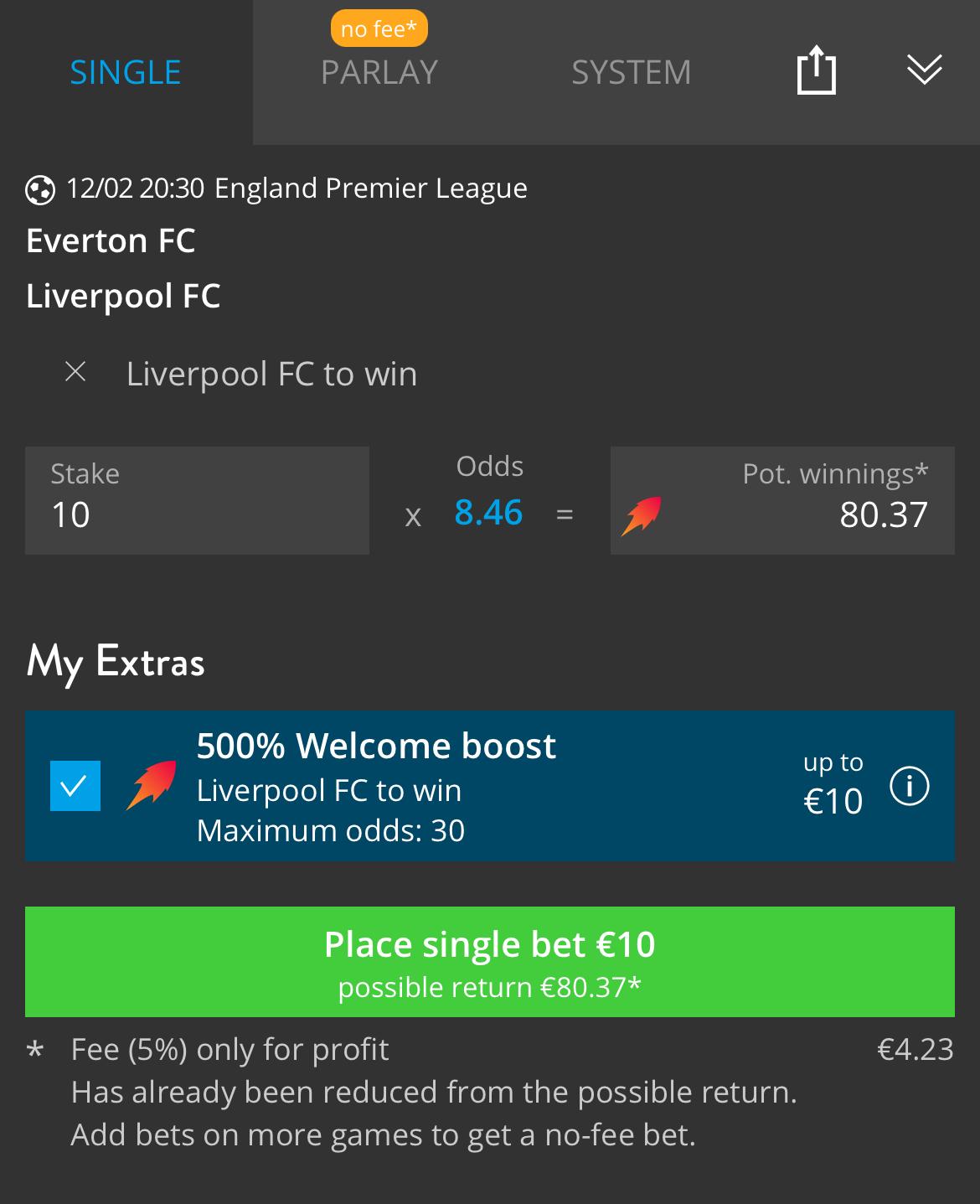Click the rocket icon in Pot. winnings
Viewport: 980px width, 1204px height.
pyautogui.click(x=641, y=515)
